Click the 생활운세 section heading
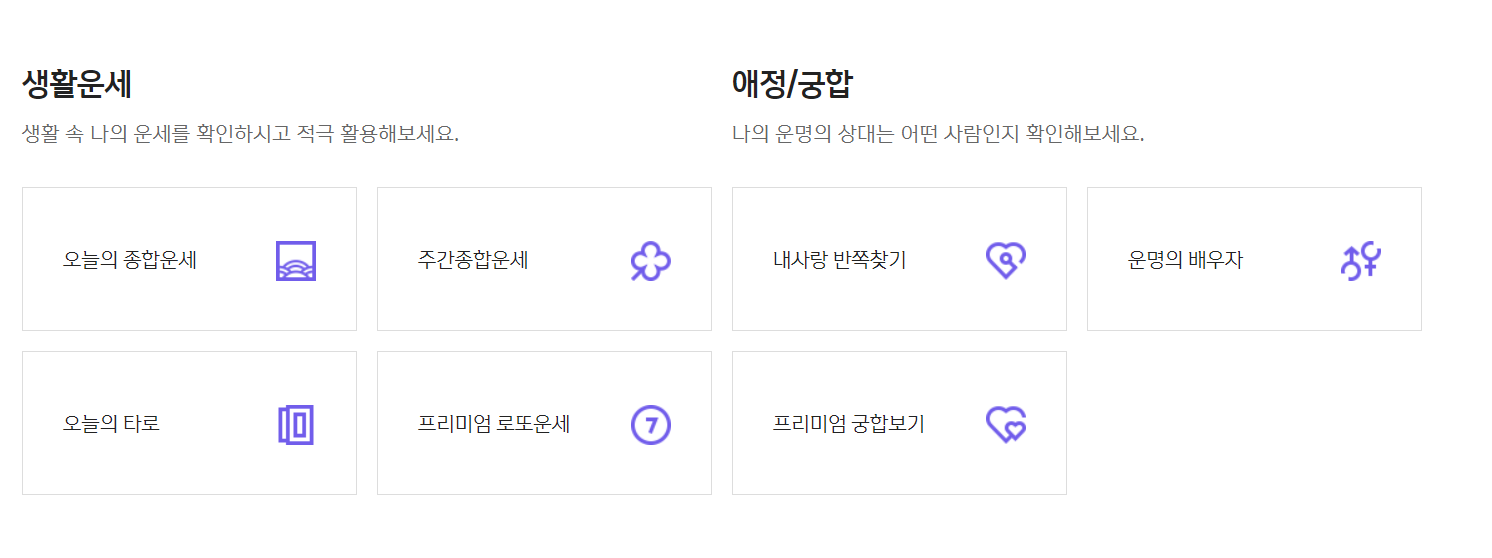This screenshot has height=558, width=1492. pos(77,85)
